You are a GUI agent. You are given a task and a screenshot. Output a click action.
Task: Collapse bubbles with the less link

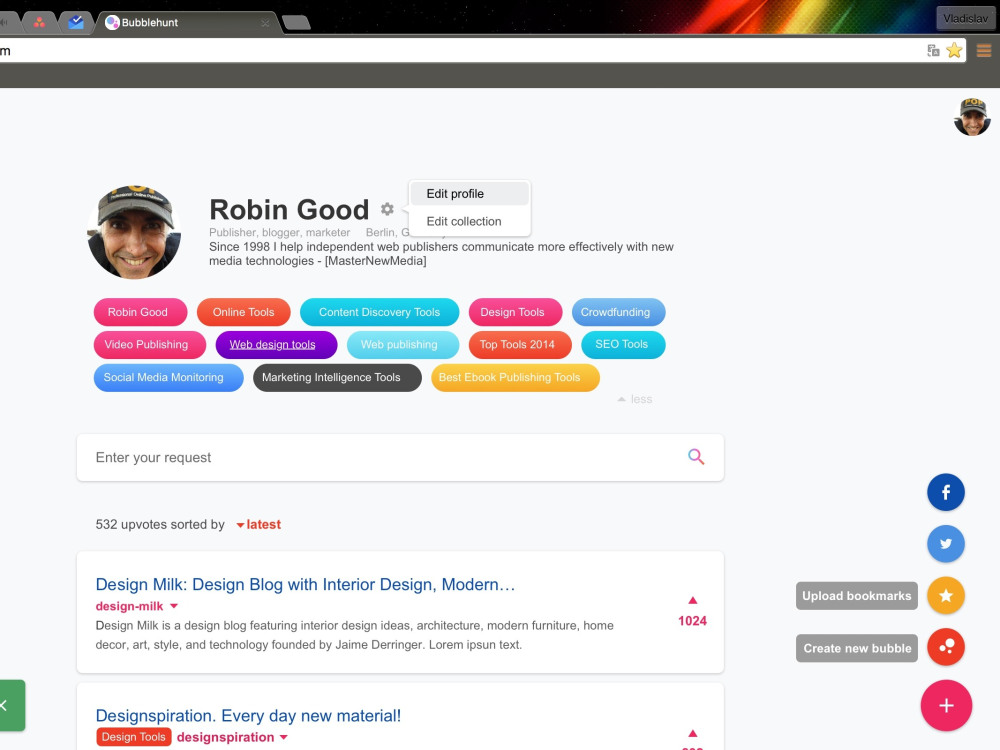click(x=635, y=399)
